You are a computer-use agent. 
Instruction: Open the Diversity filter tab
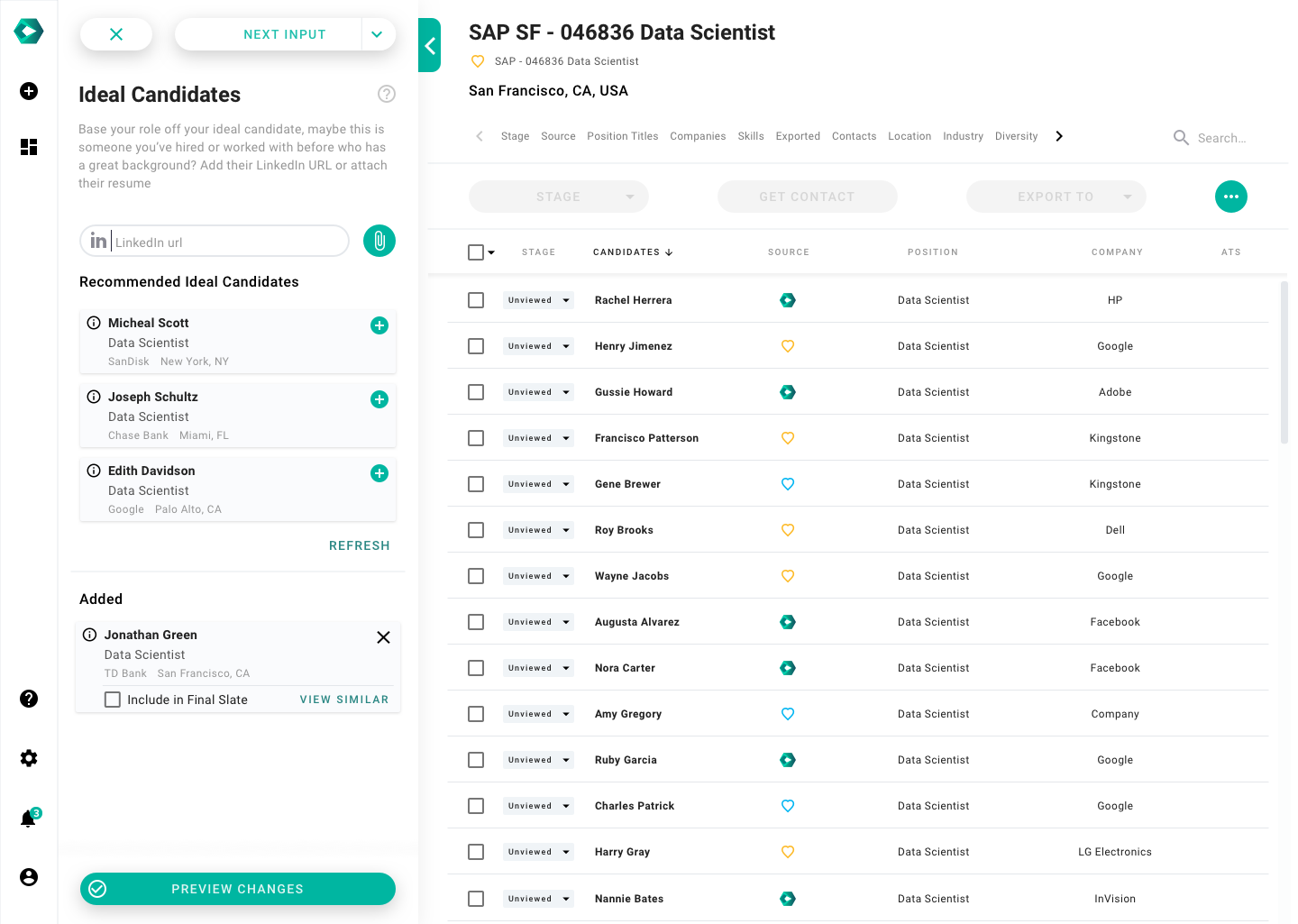pos(1016,136)
